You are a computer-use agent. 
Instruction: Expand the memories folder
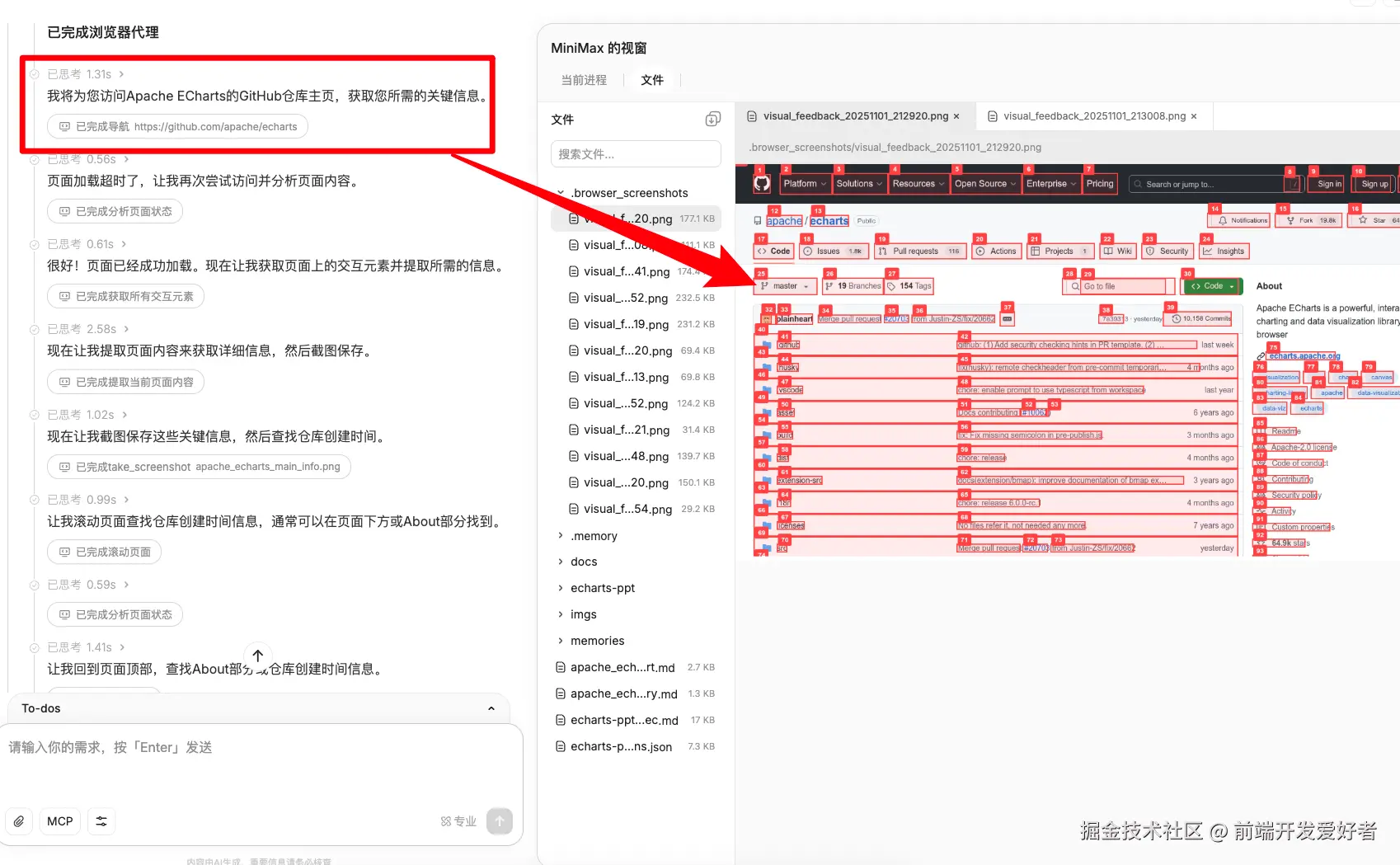click(x=561, y=641)
